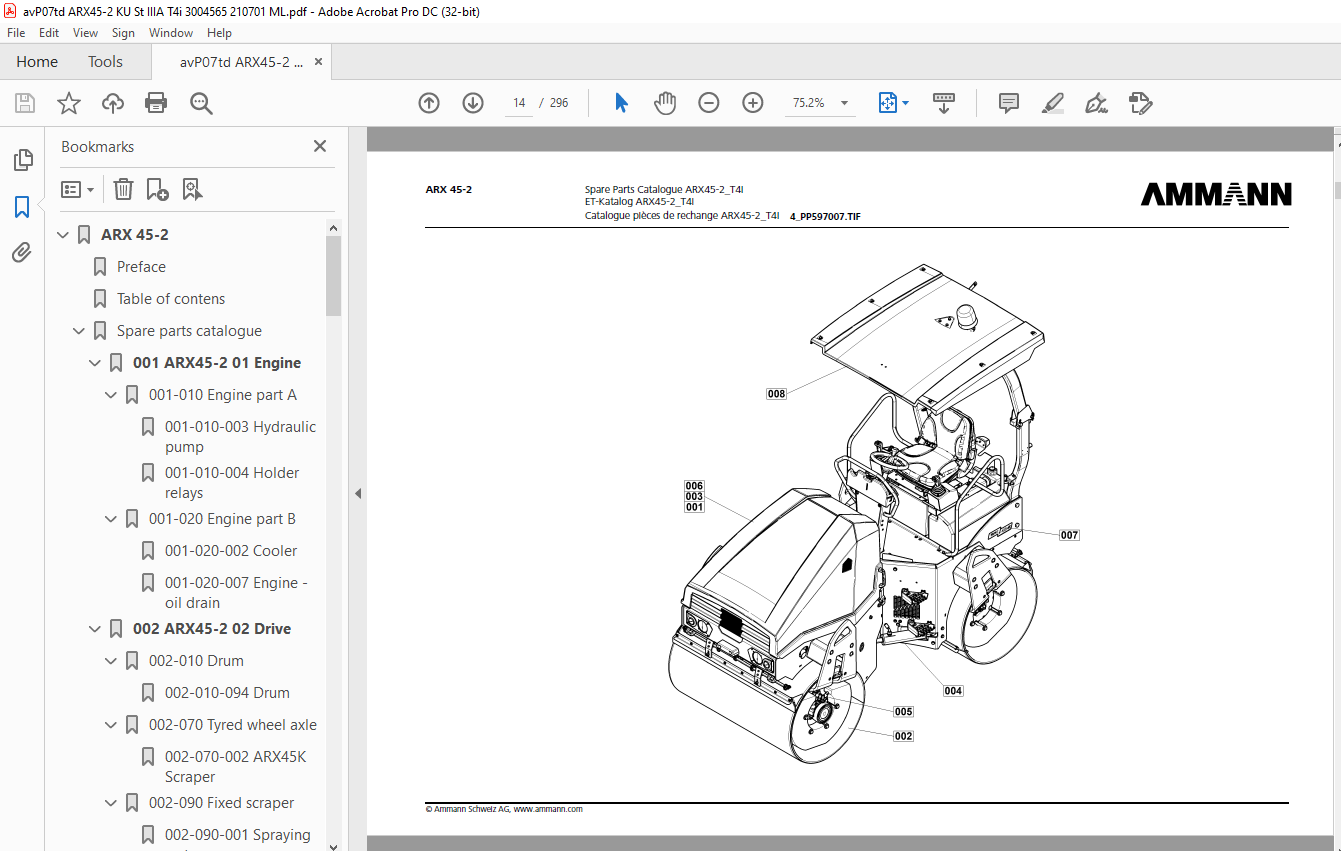Choose the Selection arrow tool
1341x851 pixels.
[621, 103]
